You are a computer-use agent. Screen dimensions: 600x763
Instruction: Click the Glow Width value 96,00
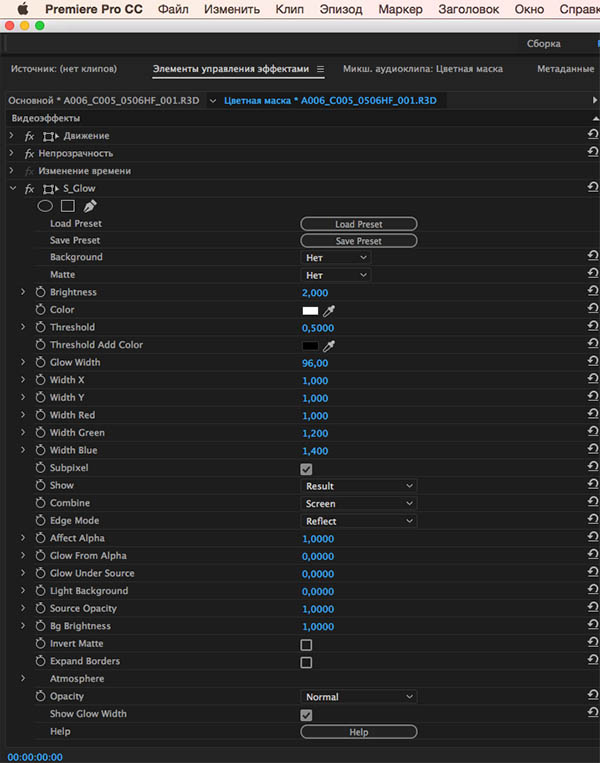click(x=315, y=363)
